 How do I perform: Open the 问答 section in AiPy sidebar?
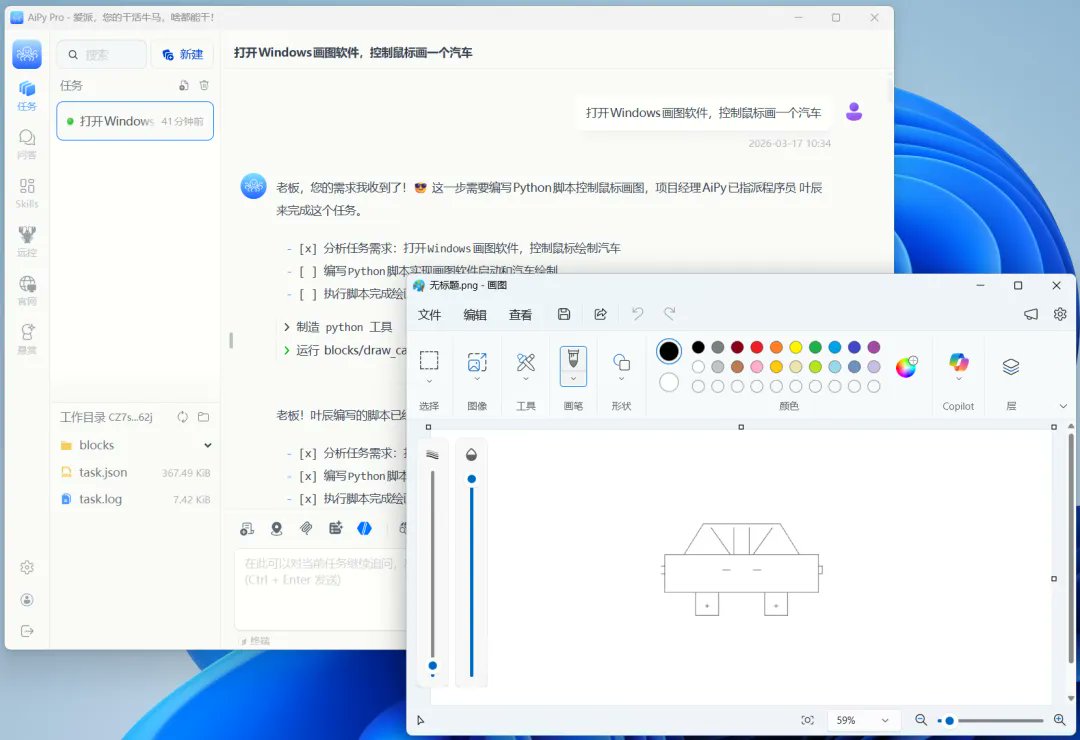coord(27,144)
